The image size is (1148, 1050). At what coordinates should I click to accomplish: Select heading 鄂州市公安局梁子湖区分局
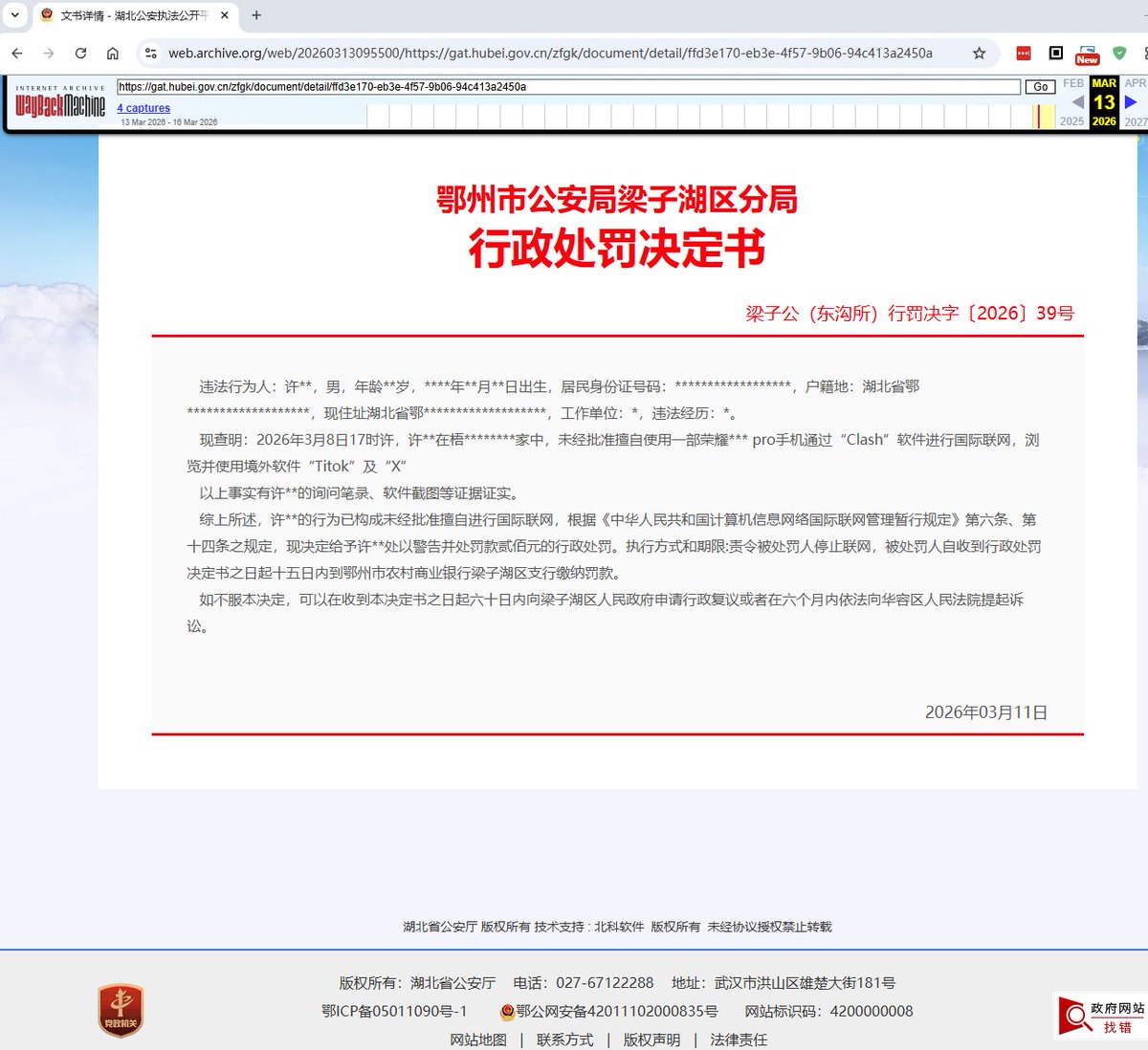(617, 199)
